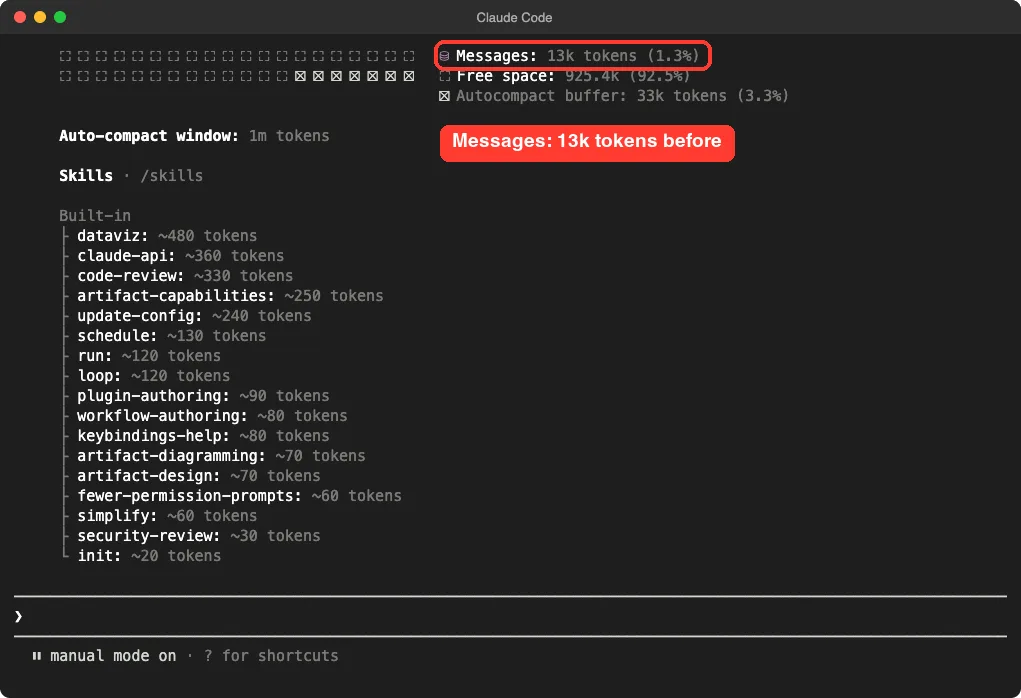Click the Autocompact buffer crossed-box icon
This screenshot has width=1021, height=698.
(444, 96)
